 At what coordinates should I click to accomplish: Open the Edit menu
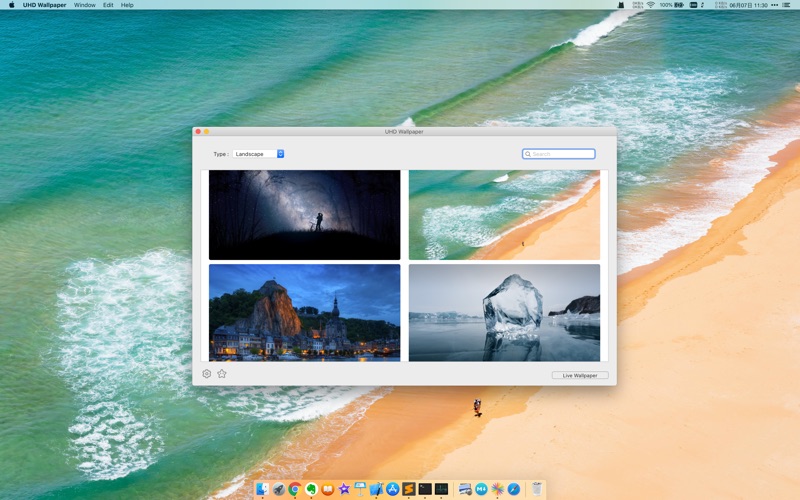(108, 5)
